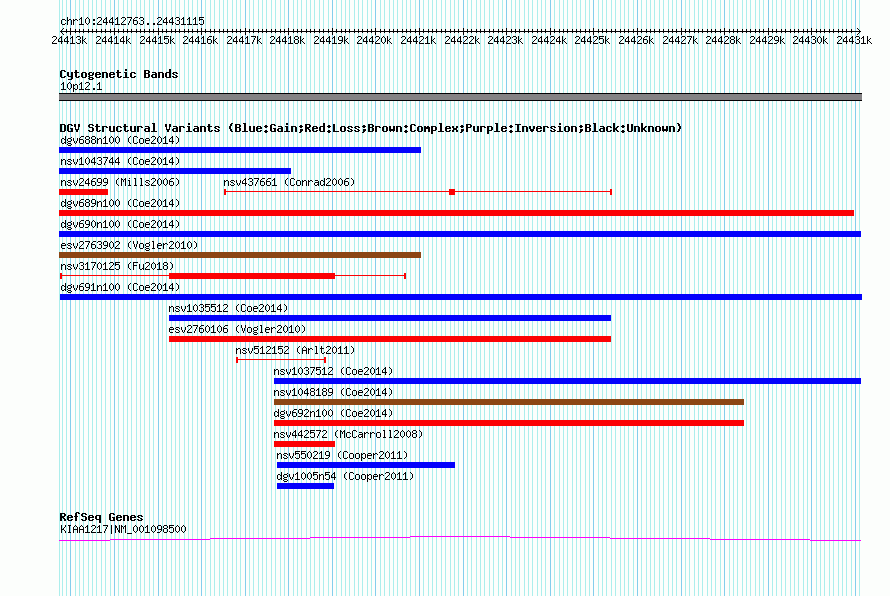The width and height of the screenshot is (890, 596).
Task: Click the nsv3170125 (Fu2018) label
Action: (117, 266)
